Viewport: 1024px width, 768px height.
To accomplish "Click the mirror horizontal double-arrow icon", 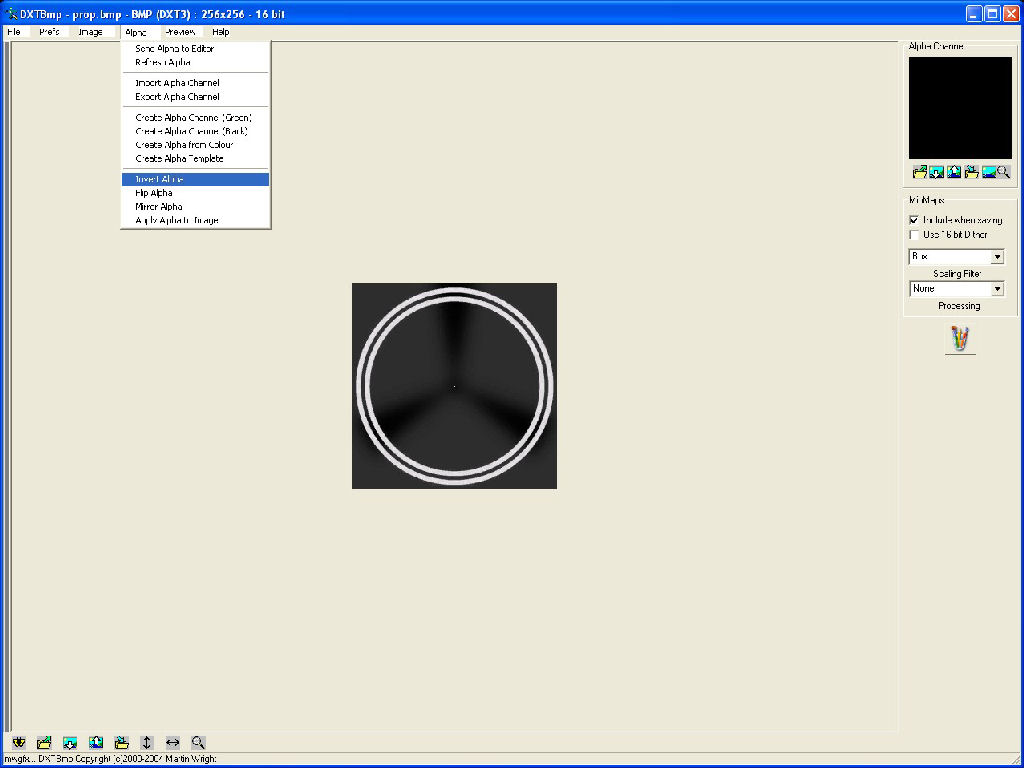I will (x=172, y=742).
